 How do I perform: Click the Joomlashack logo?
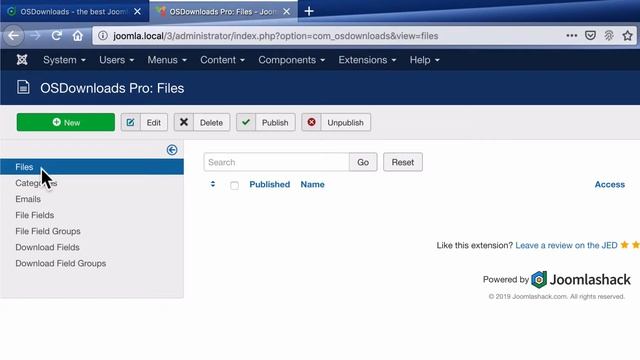click(580, 280)
